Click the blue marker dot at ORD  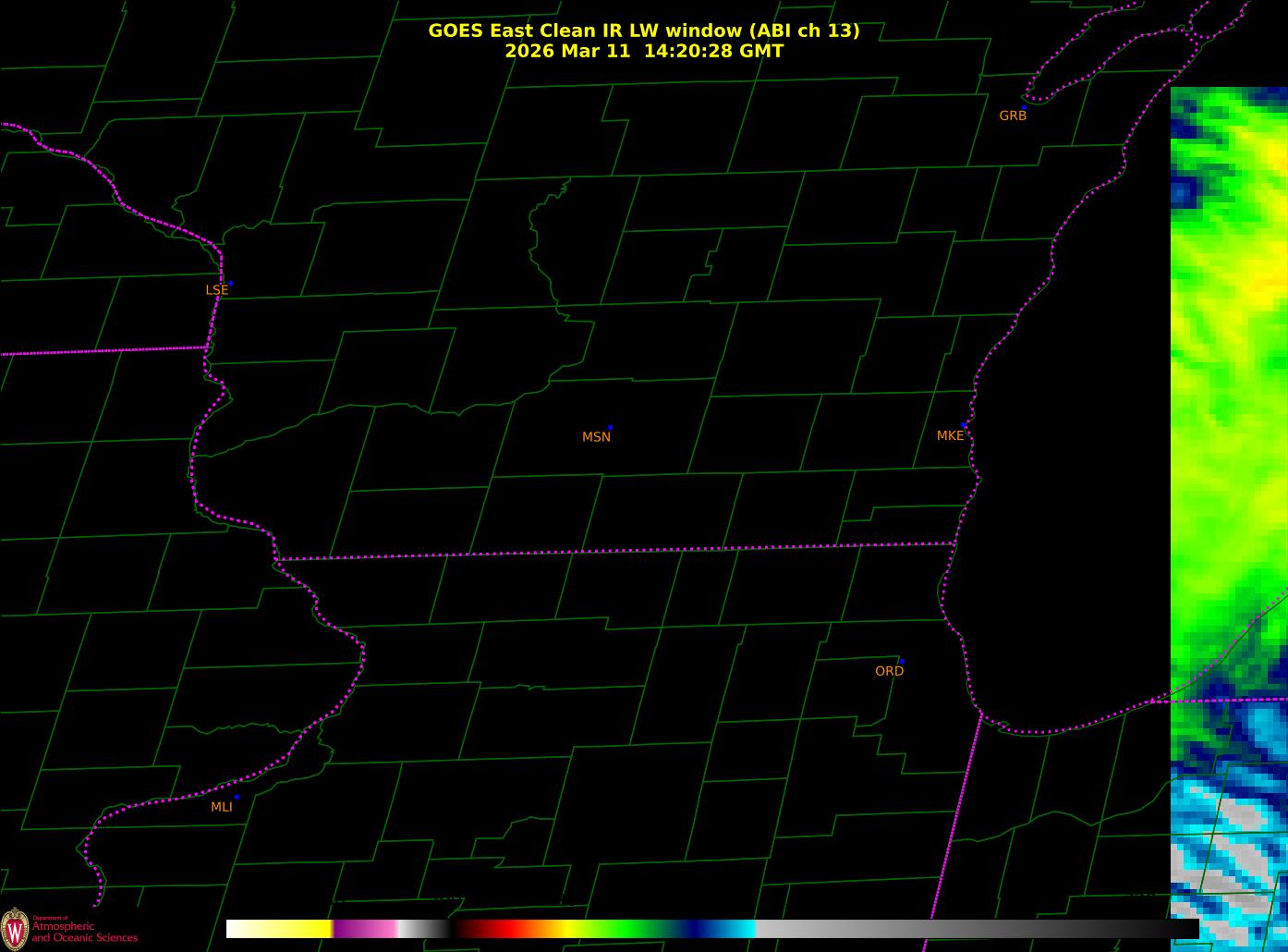click(902, 662)
